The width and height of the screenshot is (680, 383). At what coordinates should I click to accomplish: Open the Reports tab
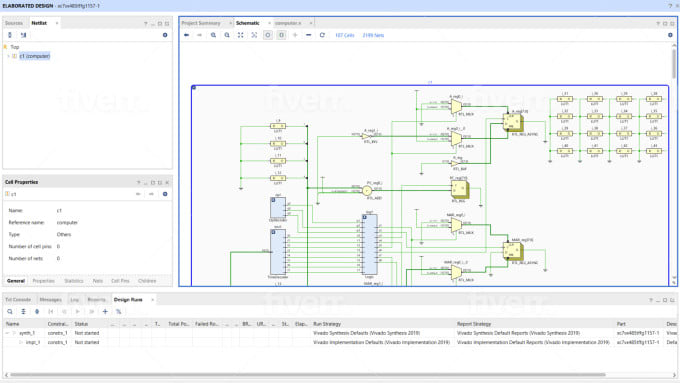coord(96,300)
